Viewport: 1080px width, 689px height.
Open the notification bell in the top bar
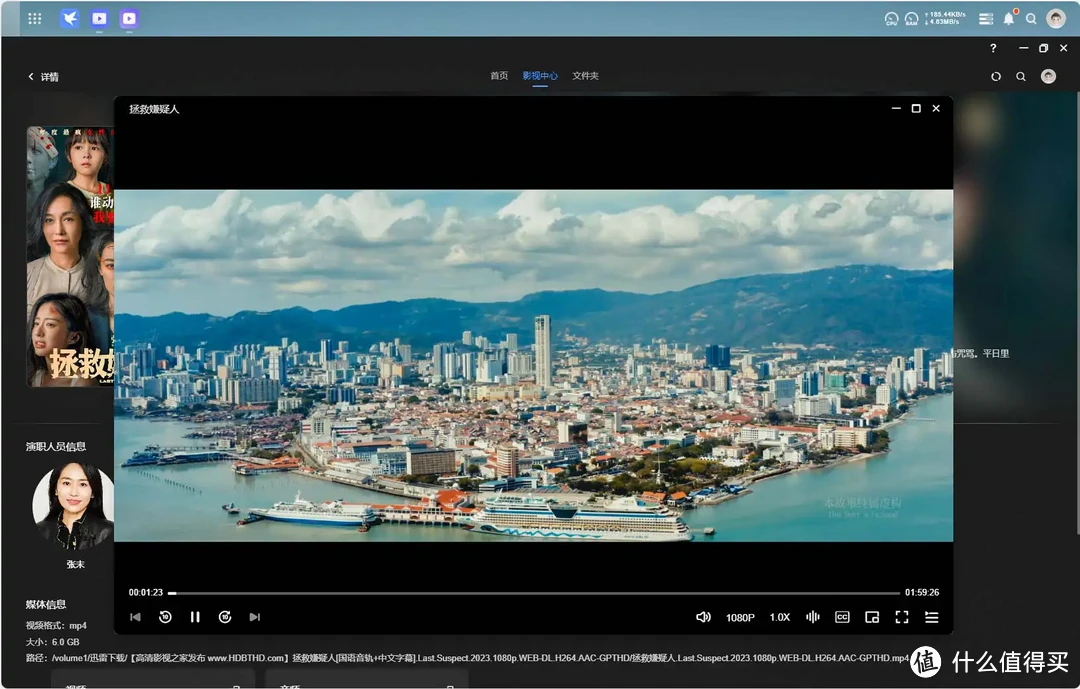[x=1009, y=18]
